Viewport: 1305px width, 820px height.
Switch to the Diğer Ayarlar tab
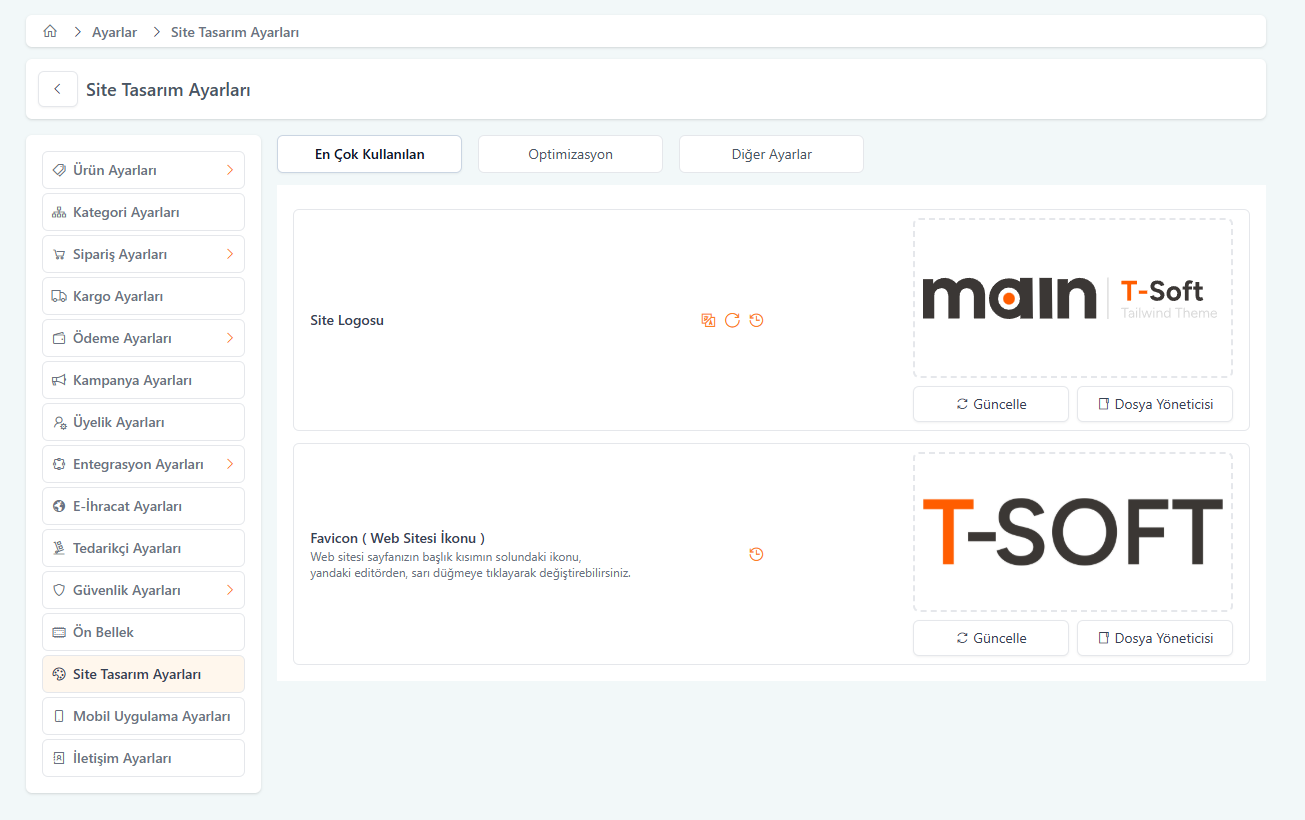pyautogui.click(x=771, y=154)
